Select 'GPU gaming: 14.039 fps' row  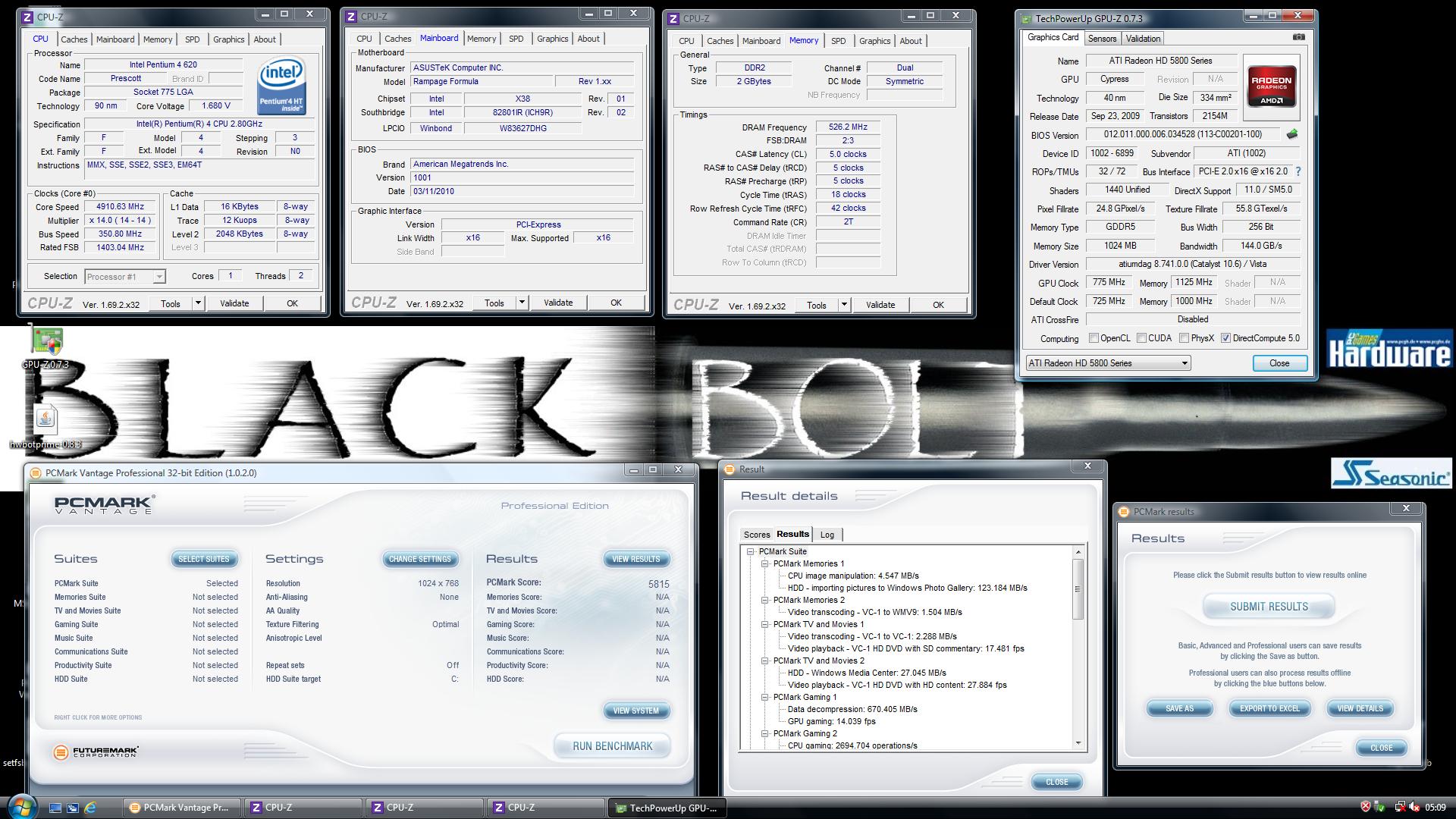click(x=832, y=721)
